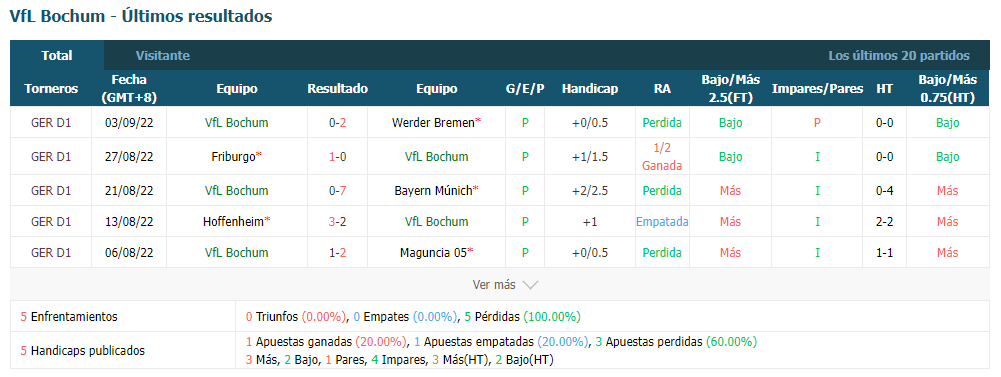1001x377 pixels.
Task: Expand the Ver más chevron arrow
Action: point(531,285)
